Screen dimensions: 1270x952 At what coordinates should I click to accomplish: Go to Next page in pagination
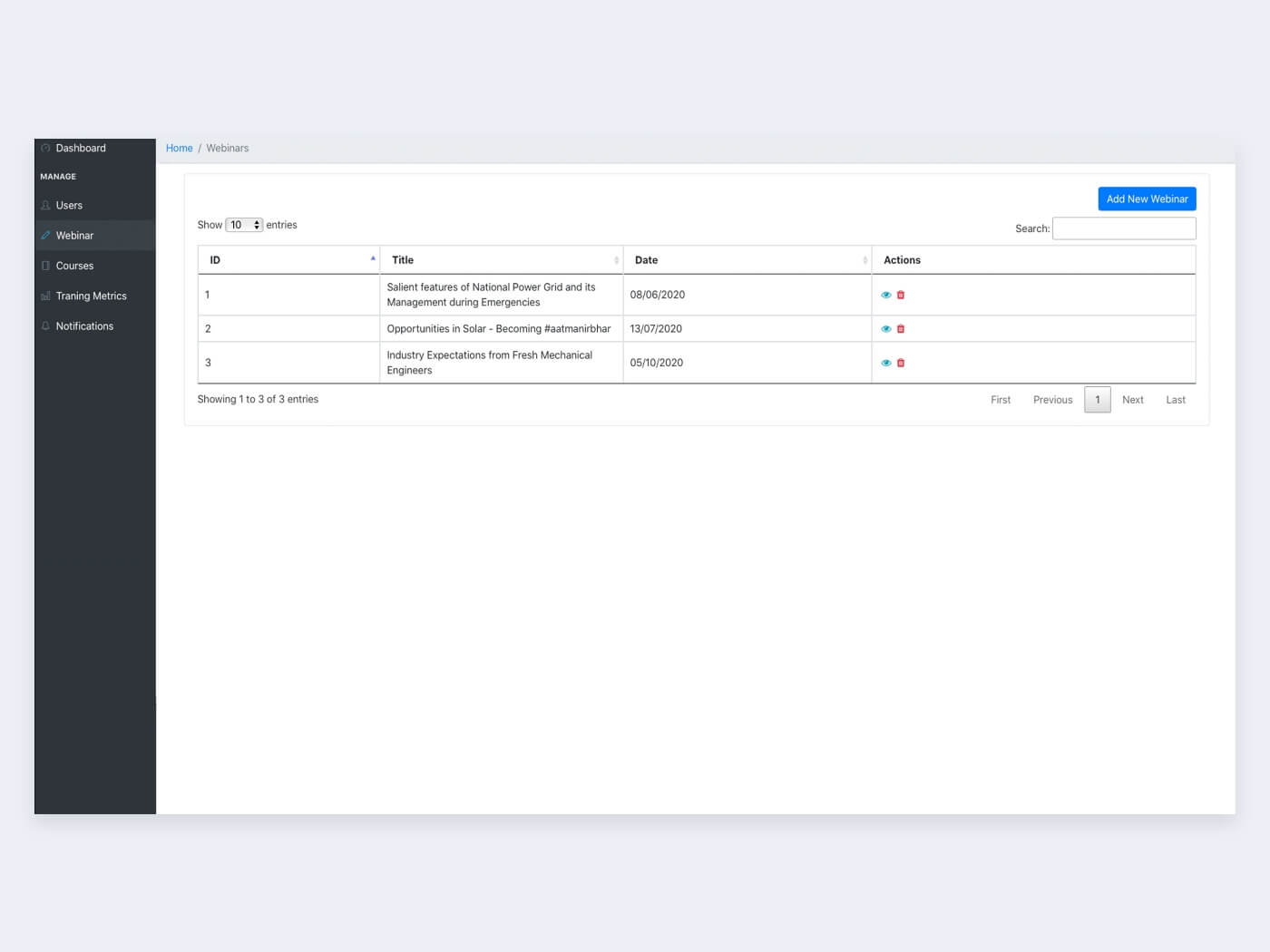click(x=1132, y=400)
